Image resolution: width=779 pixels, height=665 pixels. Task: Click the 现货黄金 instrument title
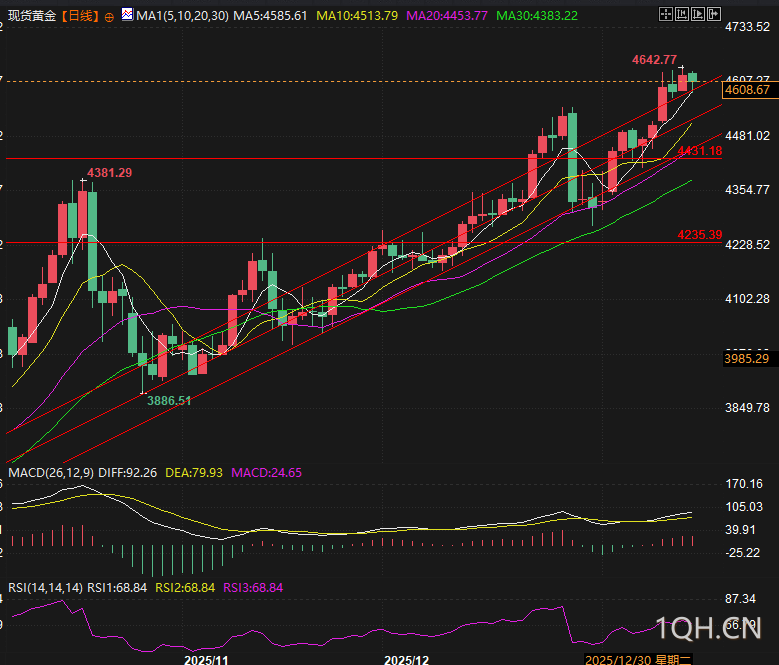tap(32, 16)
